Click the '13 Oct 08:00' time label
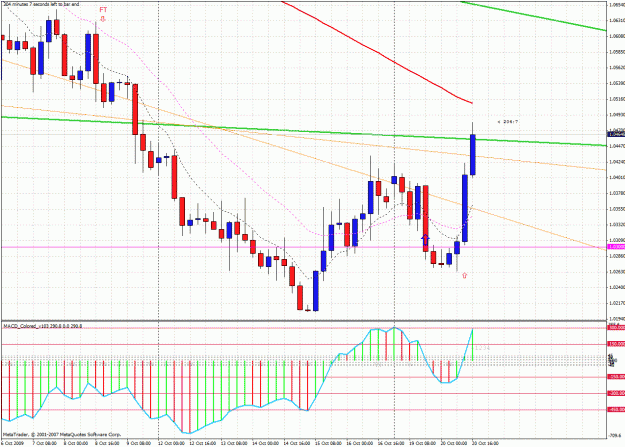Screen dimensions: 625x447 (233, 443)
